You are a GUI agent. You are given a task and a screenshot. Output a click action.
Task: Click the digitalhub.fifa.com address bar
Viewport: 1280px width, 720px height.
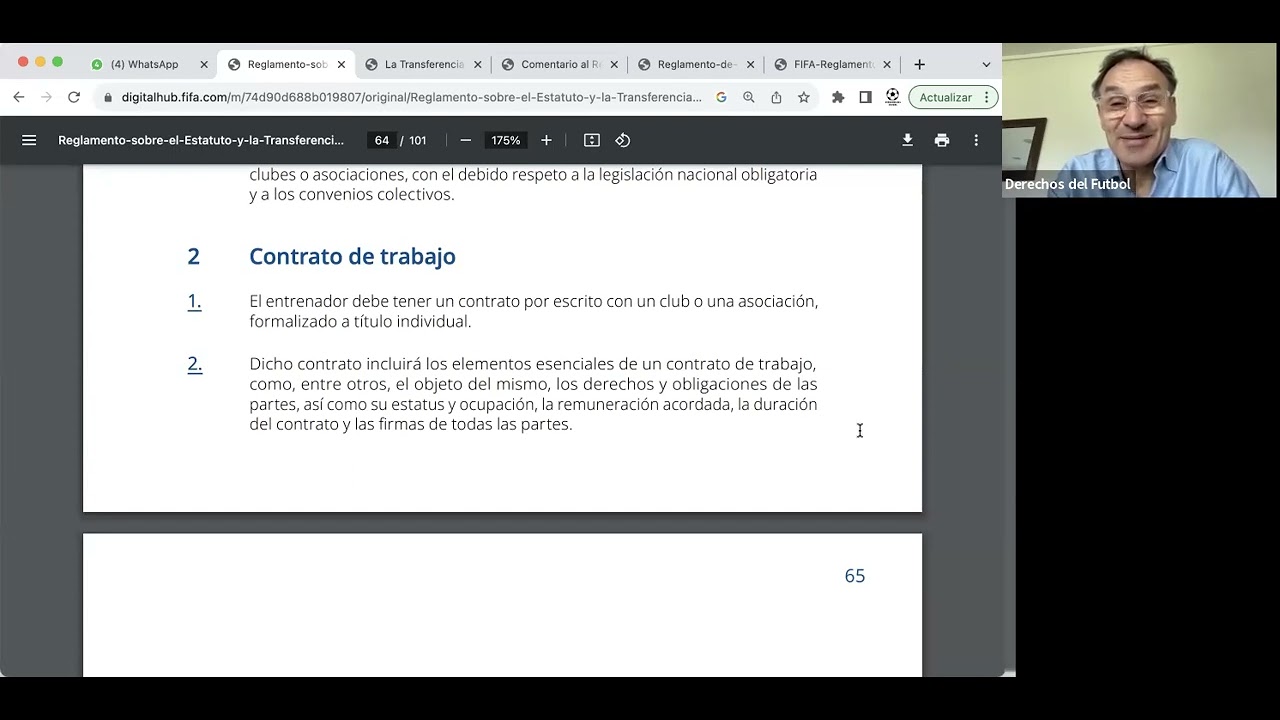(411, 97)
